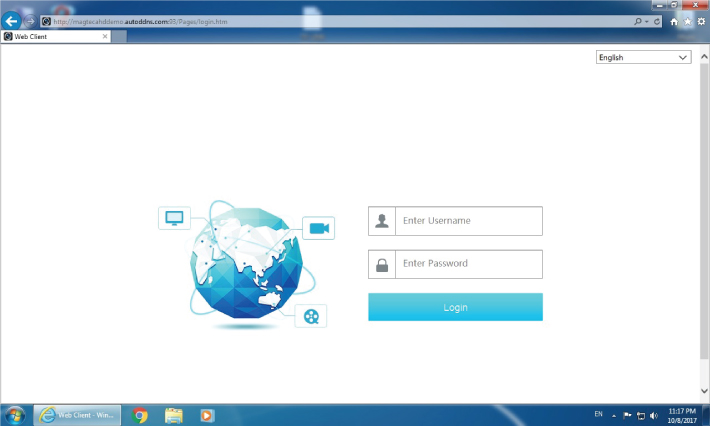The width and height of the screenshot is (710, 426).
Task: Click the padlock password icon
Action: click(x=382, y=264)
